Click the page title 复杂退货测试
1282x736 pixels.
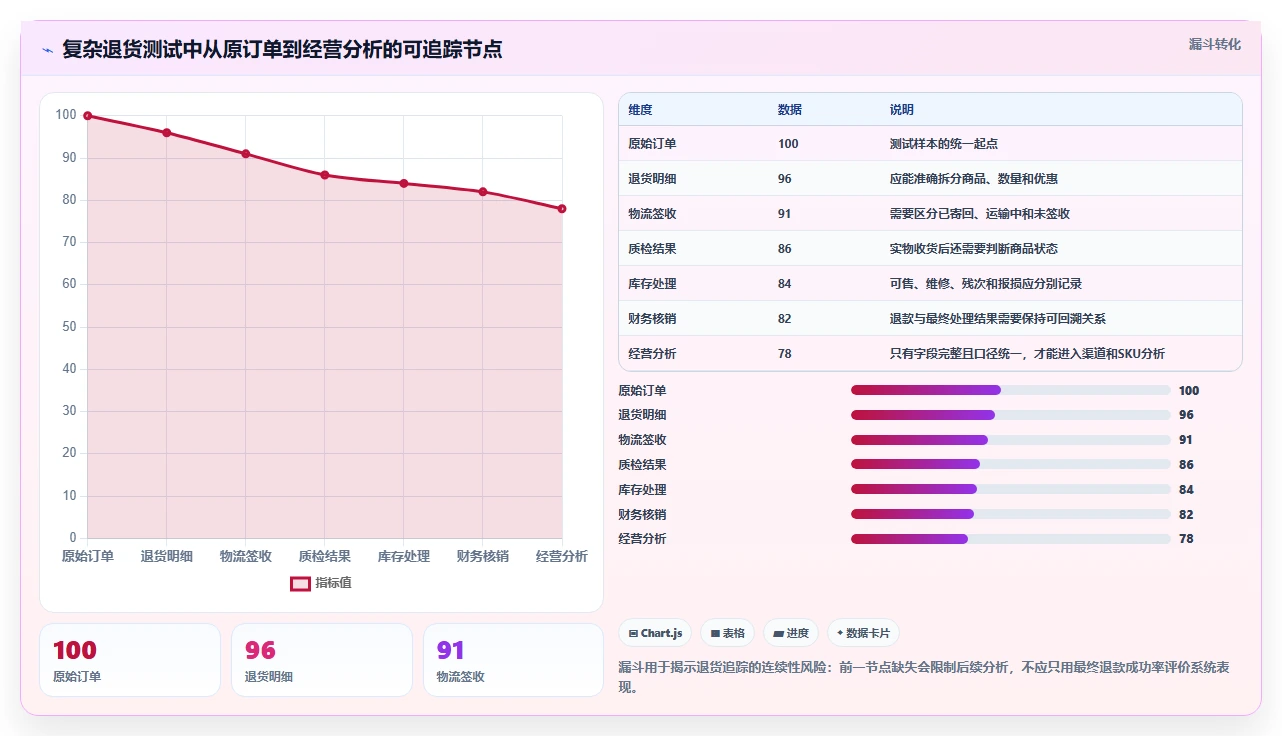(x=282, y=49)
